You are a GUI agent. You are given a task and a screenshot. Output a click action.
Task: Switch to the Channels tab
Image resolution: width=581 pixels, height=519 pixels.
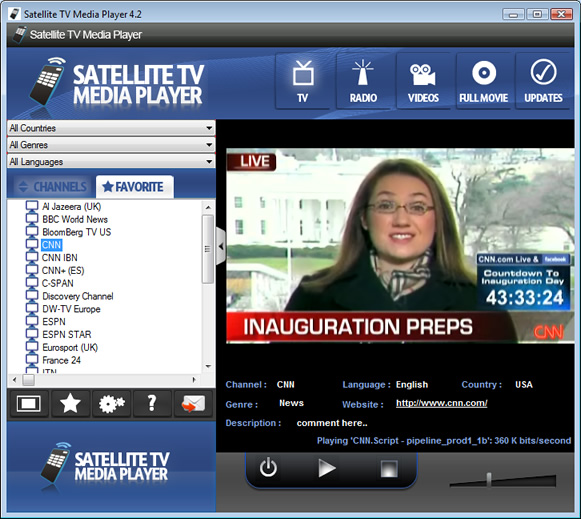point(52,187)
